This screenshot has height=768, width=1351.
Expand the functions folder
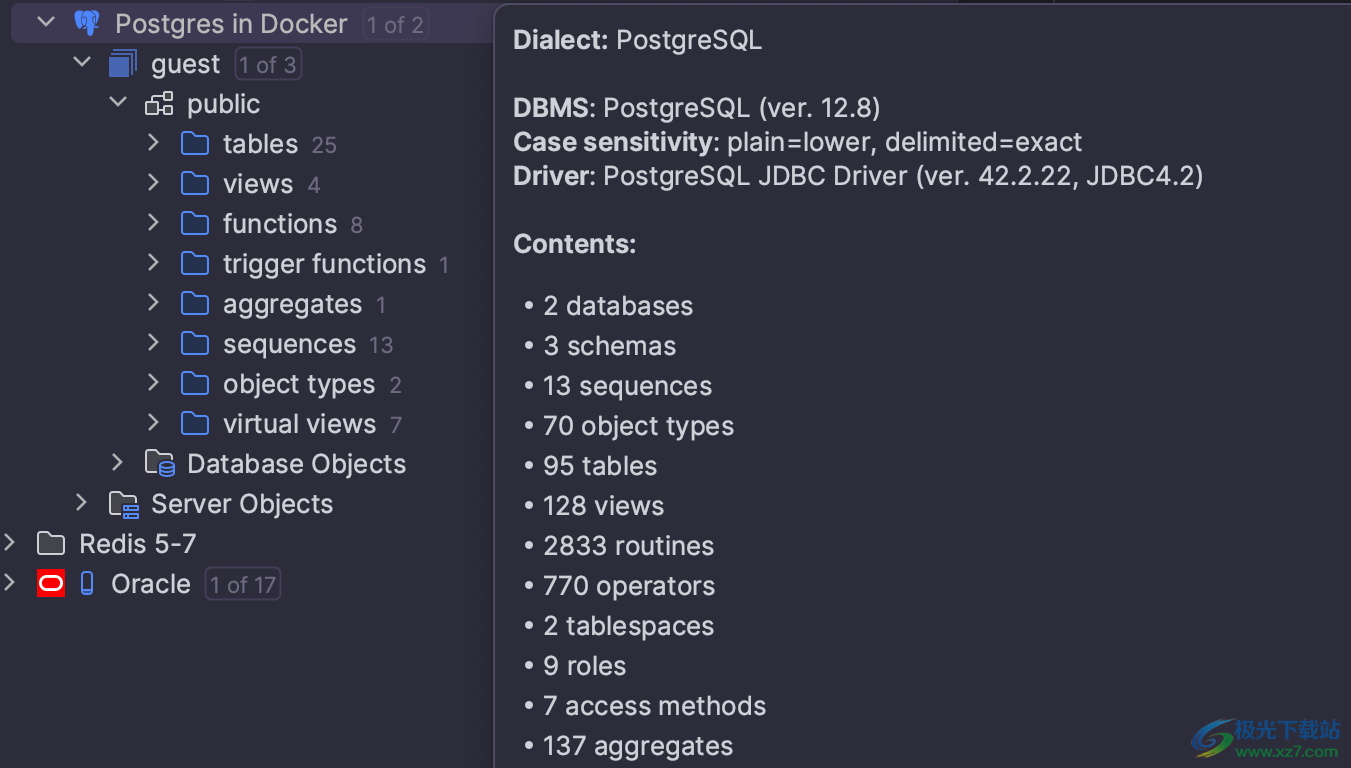153,223
